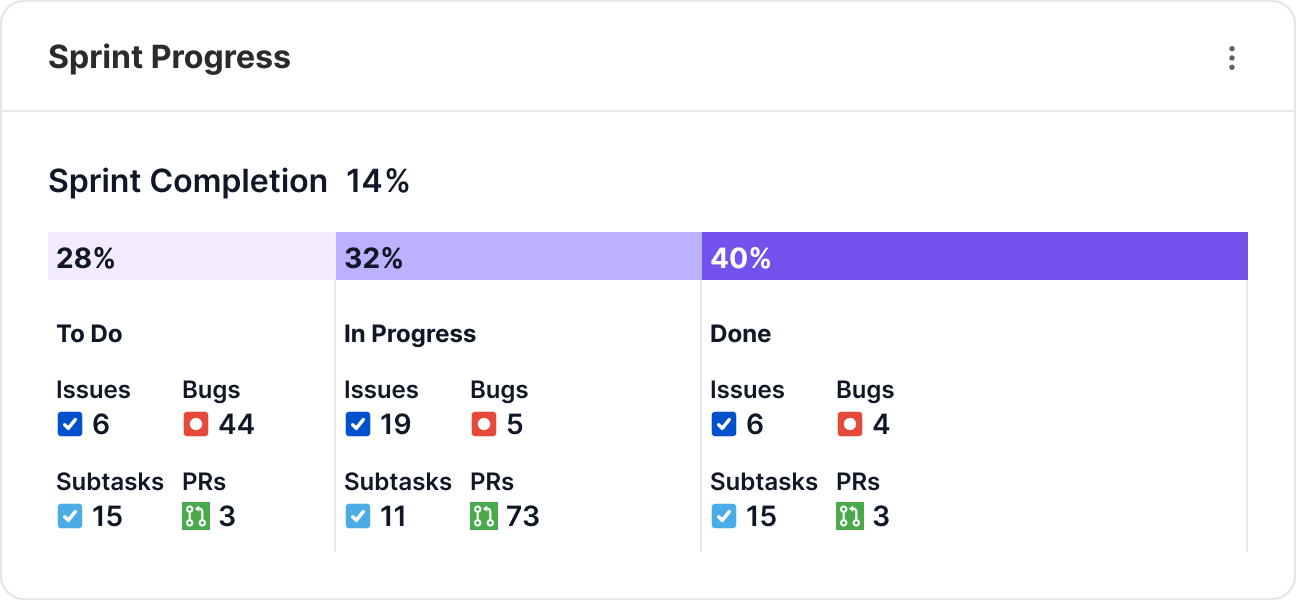
Task: Click the 40% segment of the progress bar
Action: [975, 256]
